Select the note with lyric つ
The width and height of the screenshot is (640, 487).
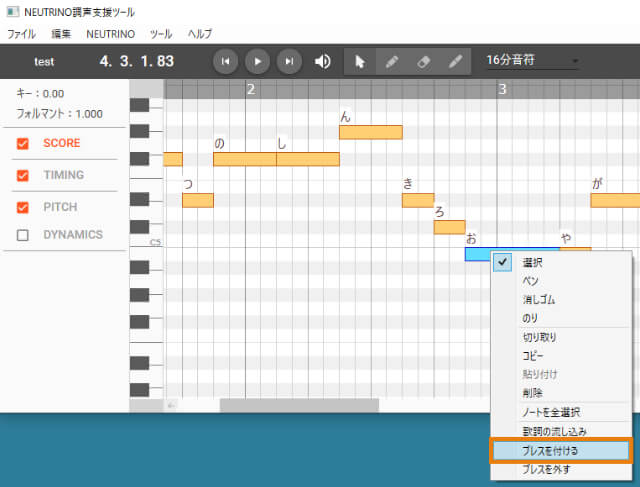pyautogui.click(x=198, y=200)
